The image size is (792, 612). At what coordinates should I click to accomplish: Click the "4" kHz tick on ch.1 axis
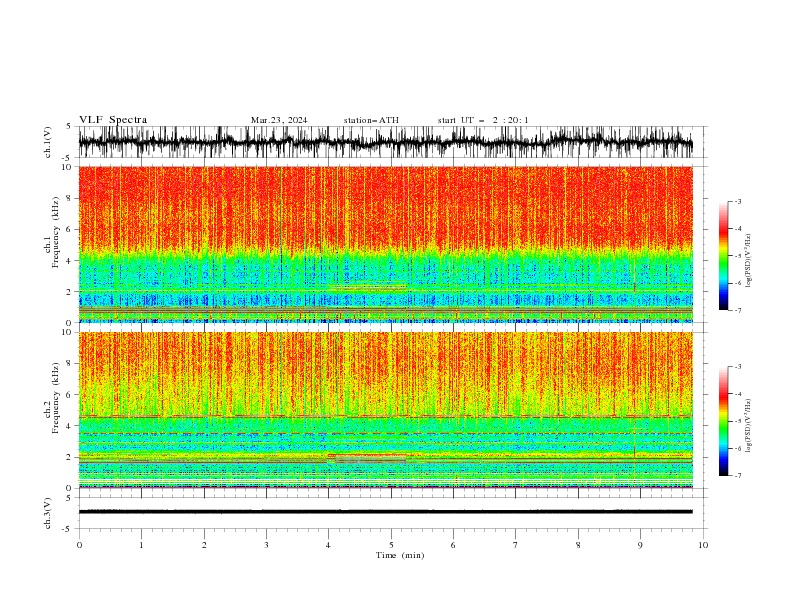[x=70, y=261]
